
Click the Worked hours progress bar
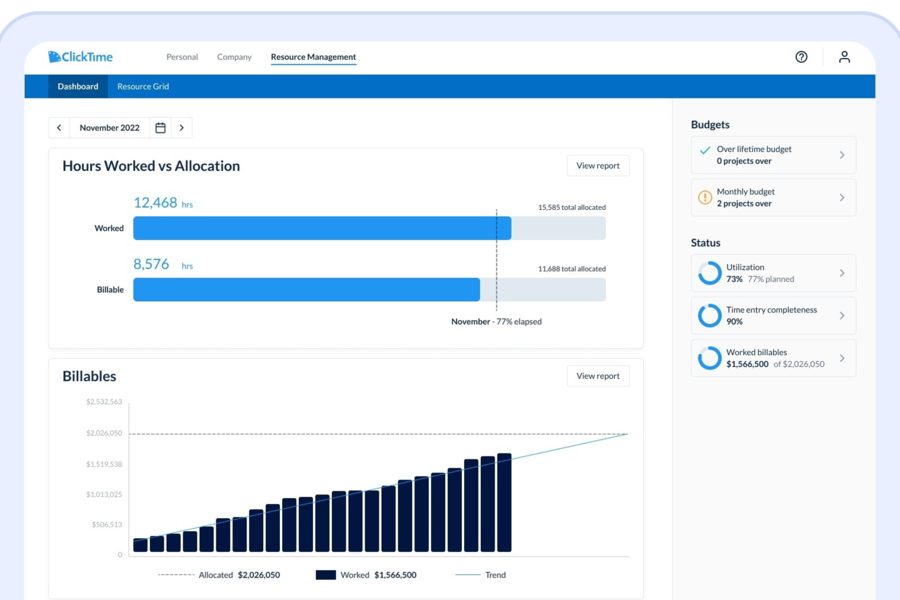tap(322, 228)
